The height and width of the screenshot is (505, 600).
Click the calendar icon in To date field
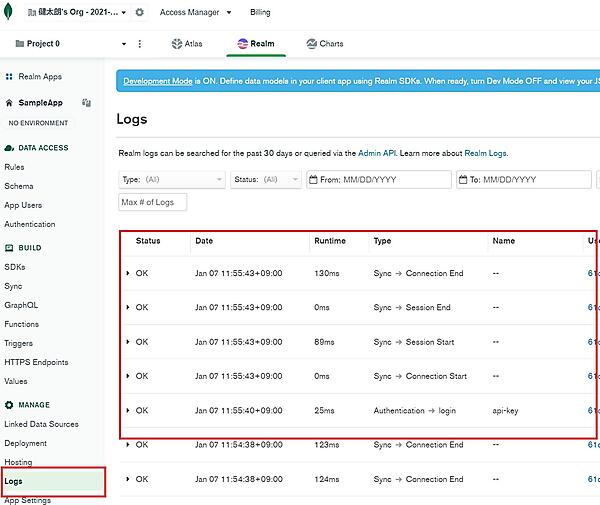463,180
